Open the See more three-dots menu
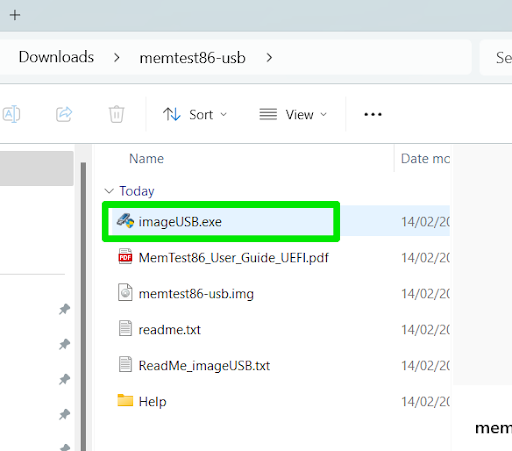 (373, 114)
